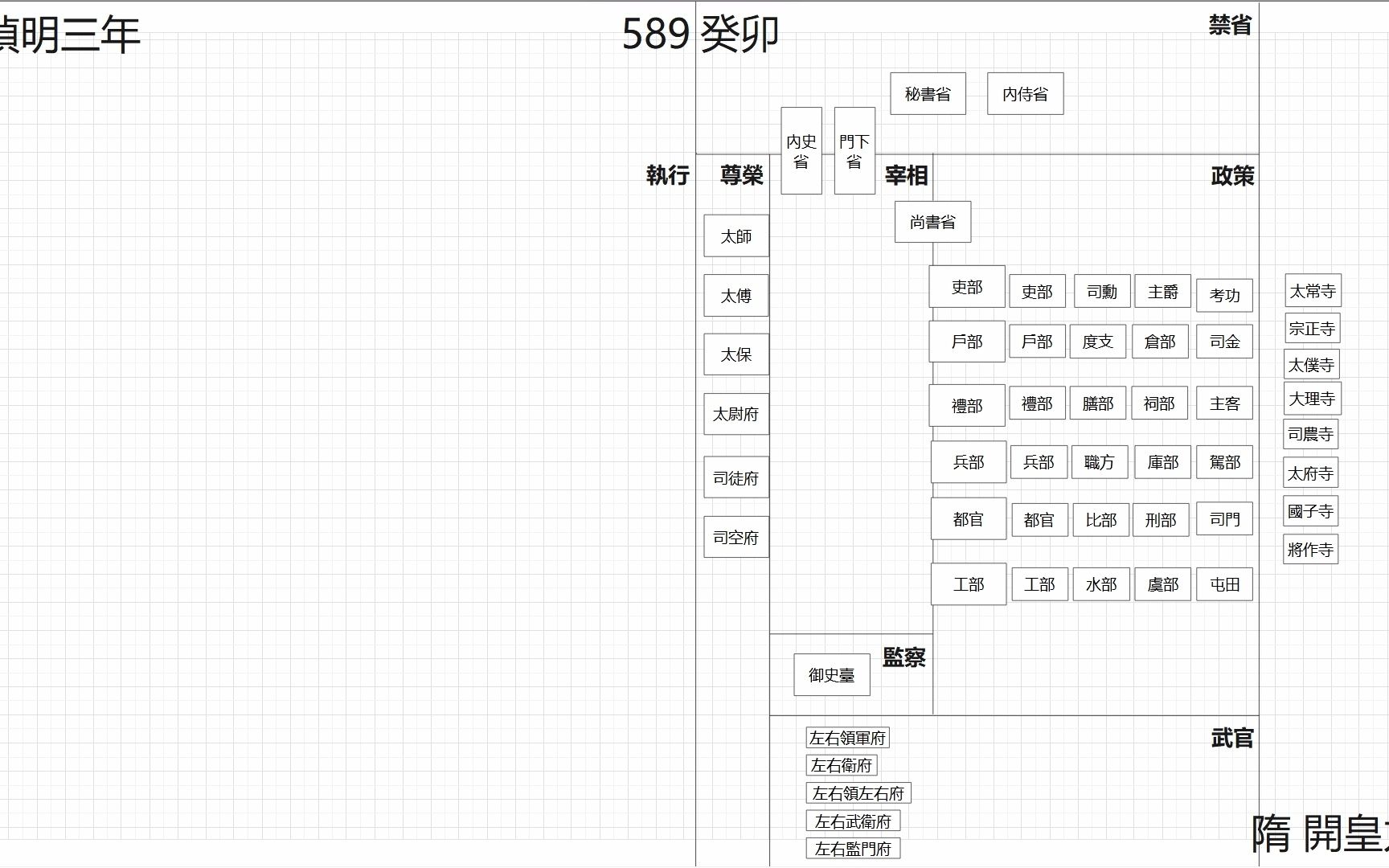
Task: Click the 禁省 section heading
Action: 1230,25
